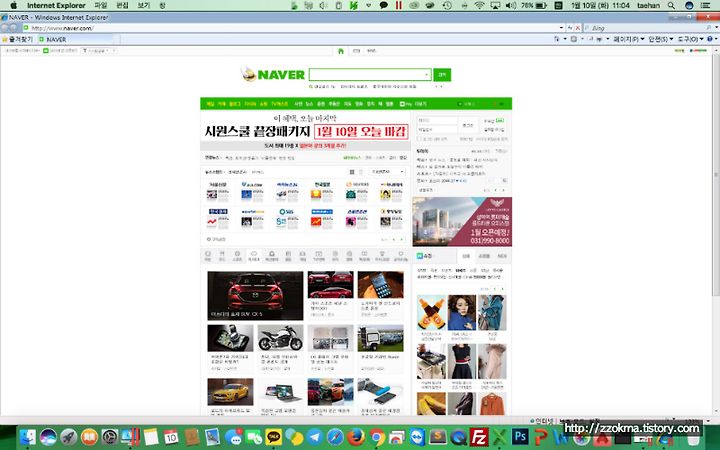Select the NAVER browser tab

click(73, 39)
